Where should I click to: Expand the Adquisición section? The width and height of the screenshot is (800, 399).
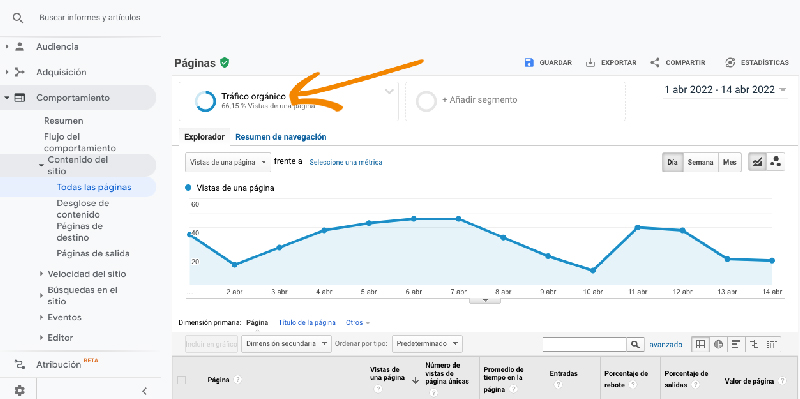(x=7, y=72)
